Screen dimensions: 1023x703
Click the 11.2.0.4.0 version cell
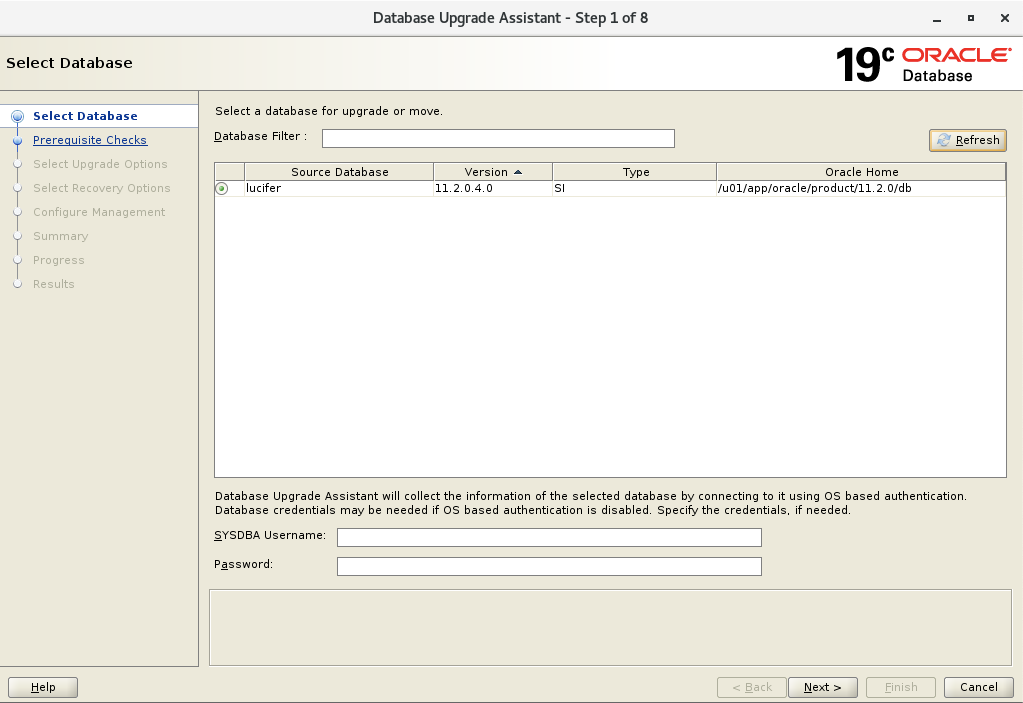click(x=493, y=188)
